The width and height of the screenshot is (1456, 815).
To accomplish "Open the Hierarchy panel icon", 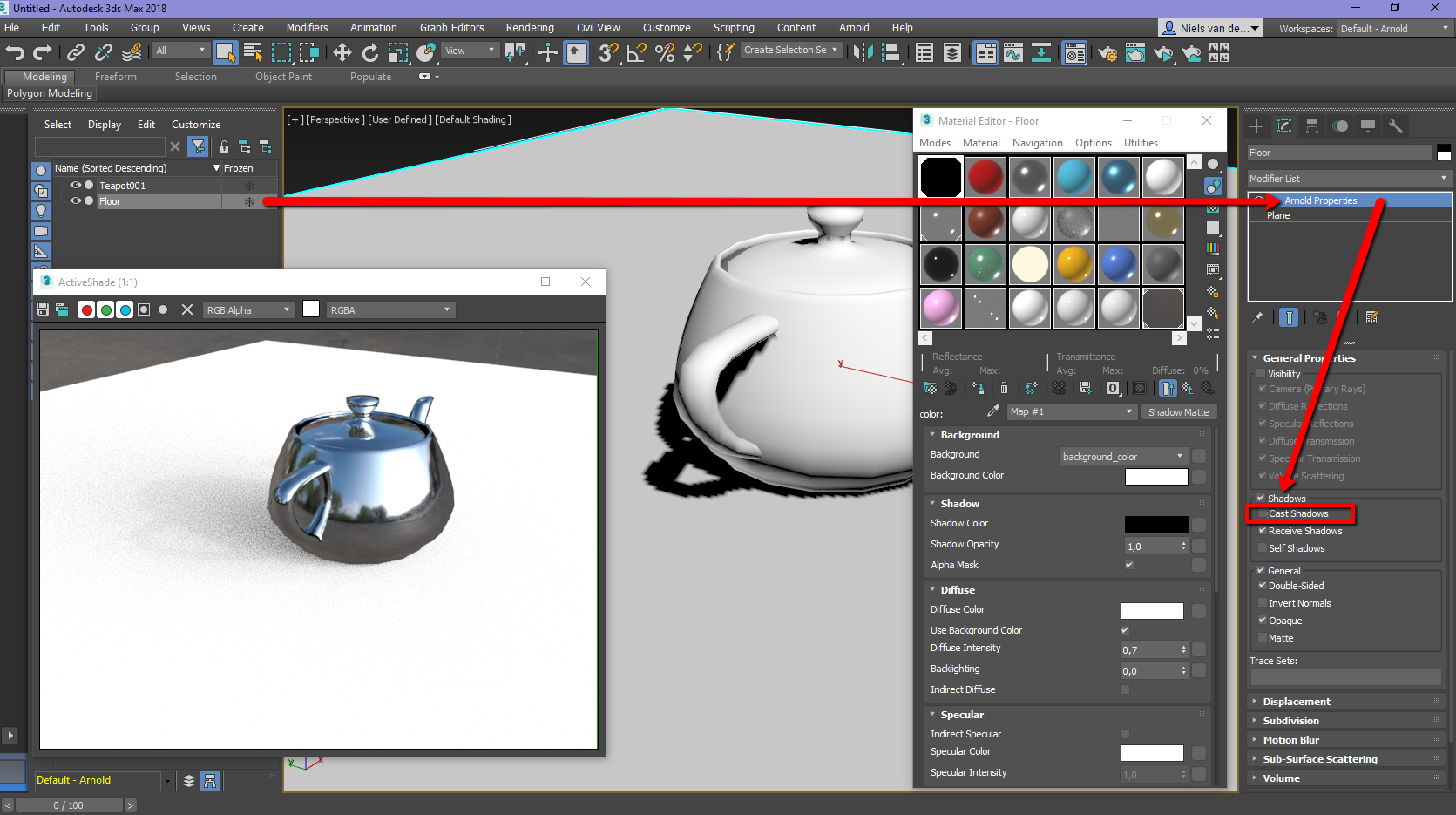I will tap(1311, 126).
